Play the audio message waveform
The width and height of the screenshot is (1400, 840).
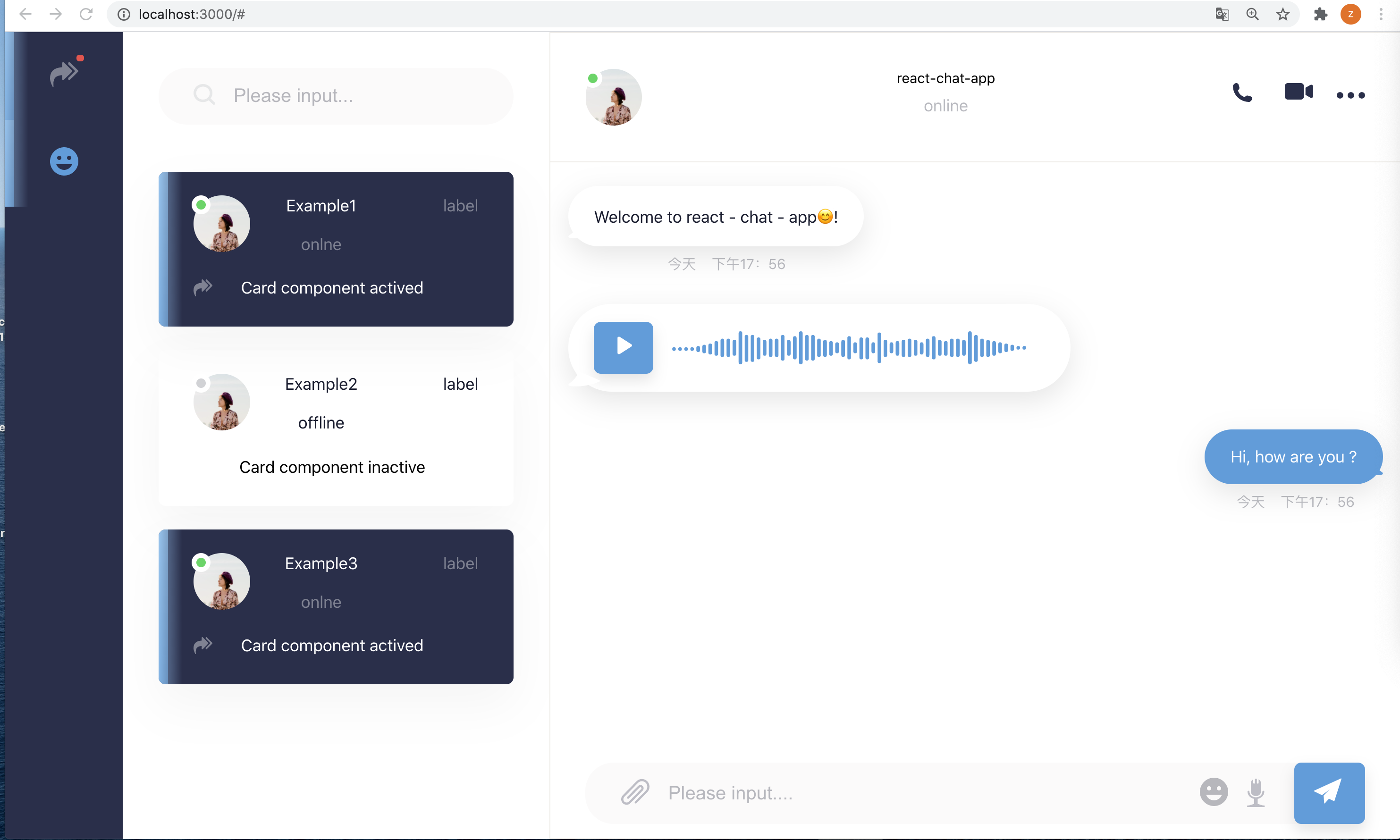(x=622, y=347)
